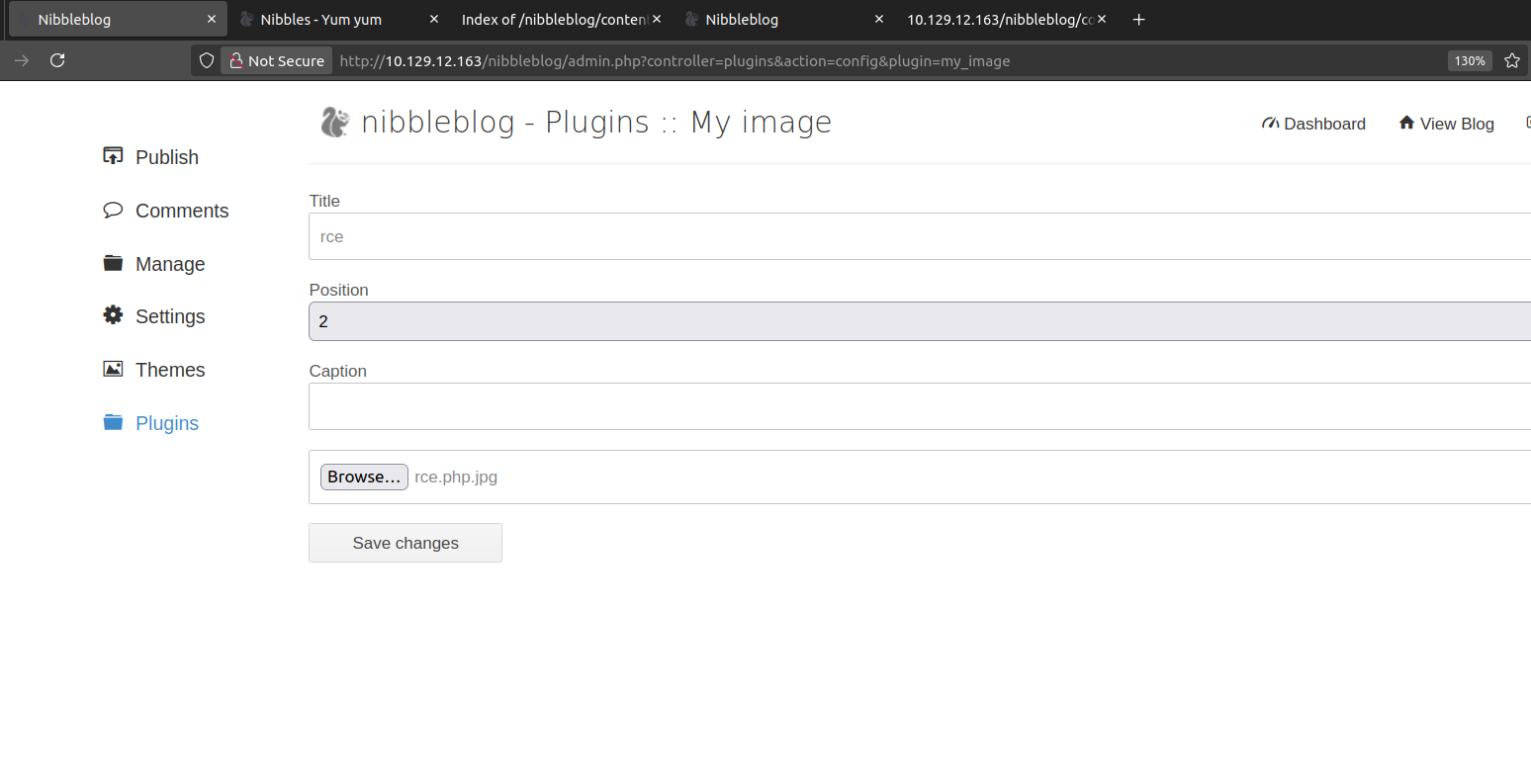
Task: Click the Settings gear icon
Action: pyautogui.click(x=113, y=315)
